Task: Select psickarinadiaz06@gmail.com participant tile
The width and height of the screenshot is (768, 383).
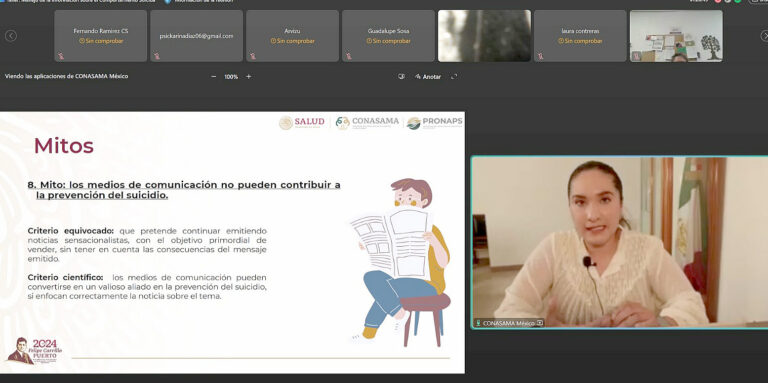Action: click(196, 36)
